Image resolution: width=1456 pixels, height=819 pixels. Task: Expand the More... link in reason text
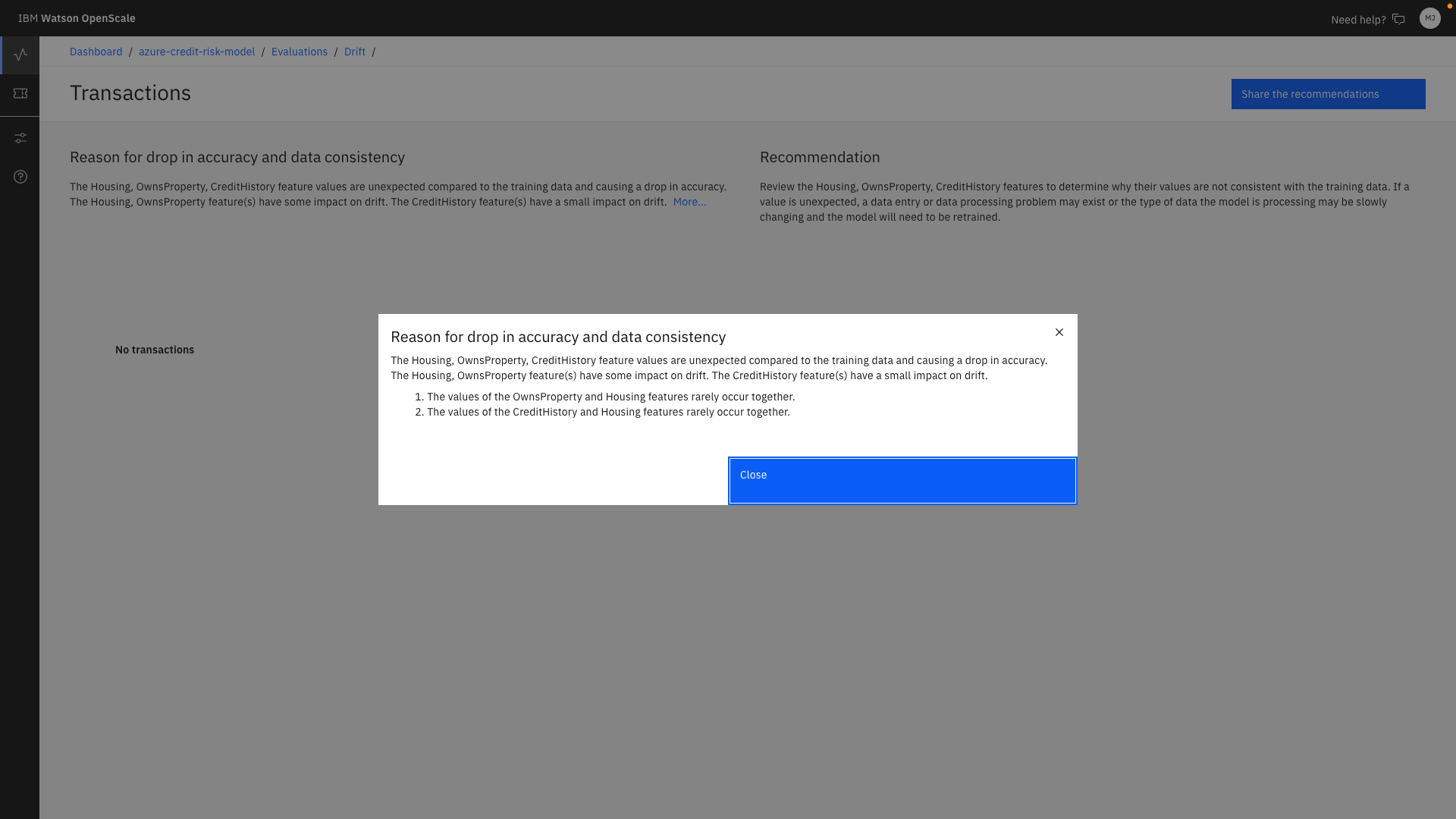689,202
